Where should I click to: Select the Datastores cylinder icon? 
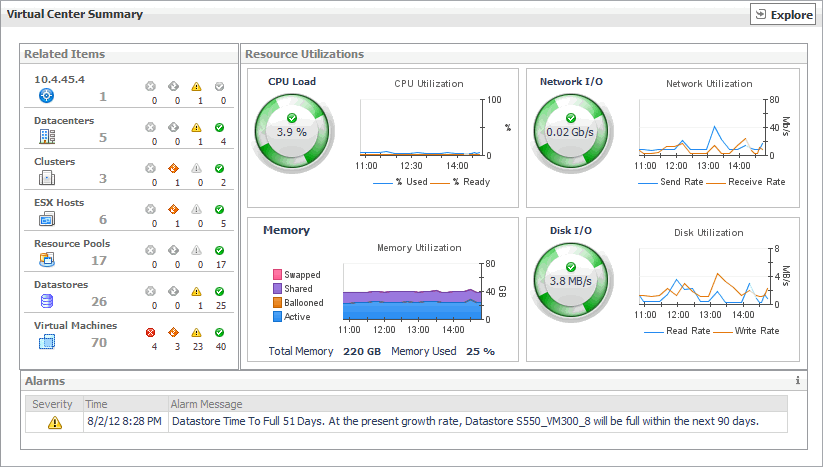(46, 301)
